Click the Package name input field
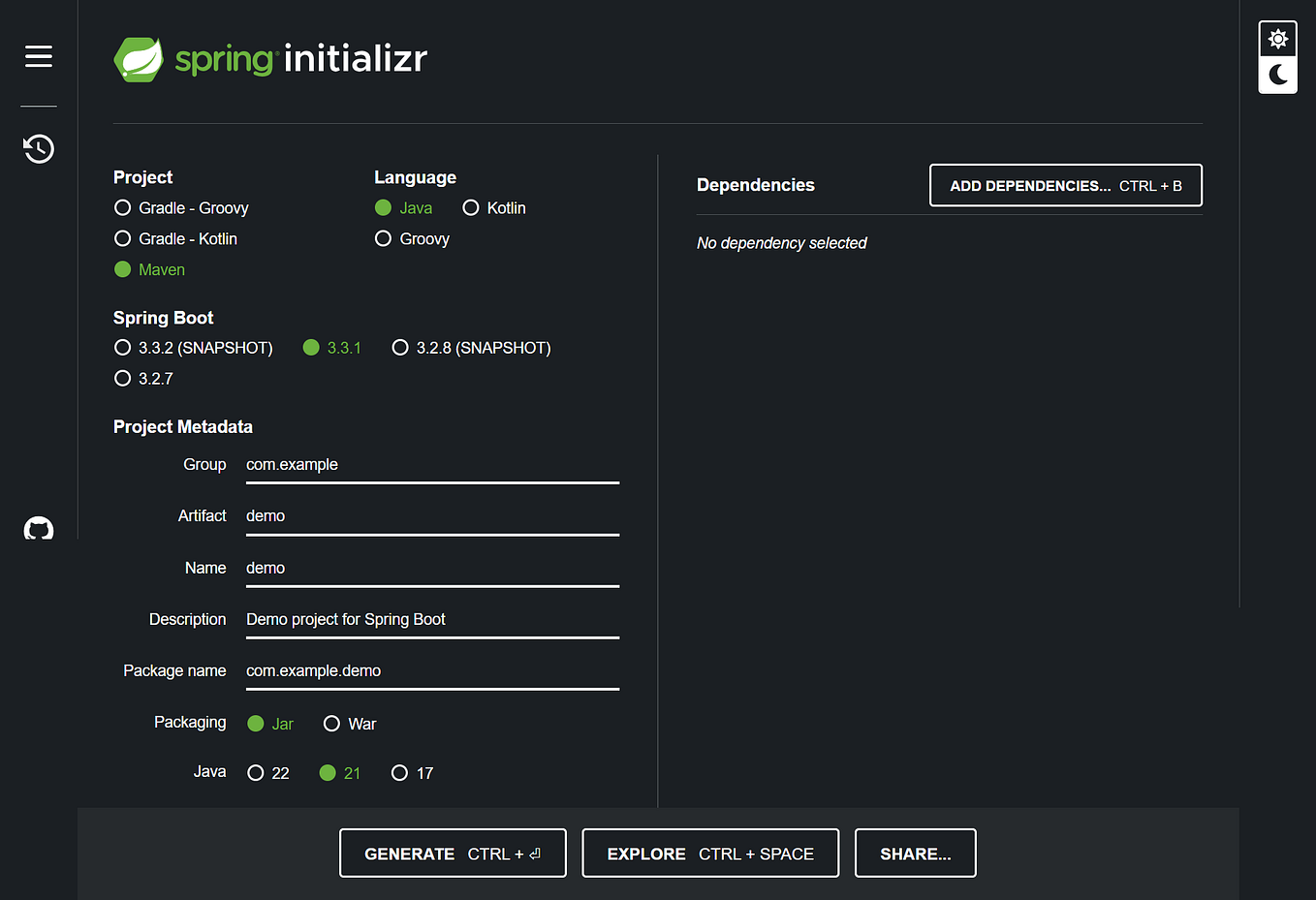Screen dimensions: 1316x900 [432, 671]
